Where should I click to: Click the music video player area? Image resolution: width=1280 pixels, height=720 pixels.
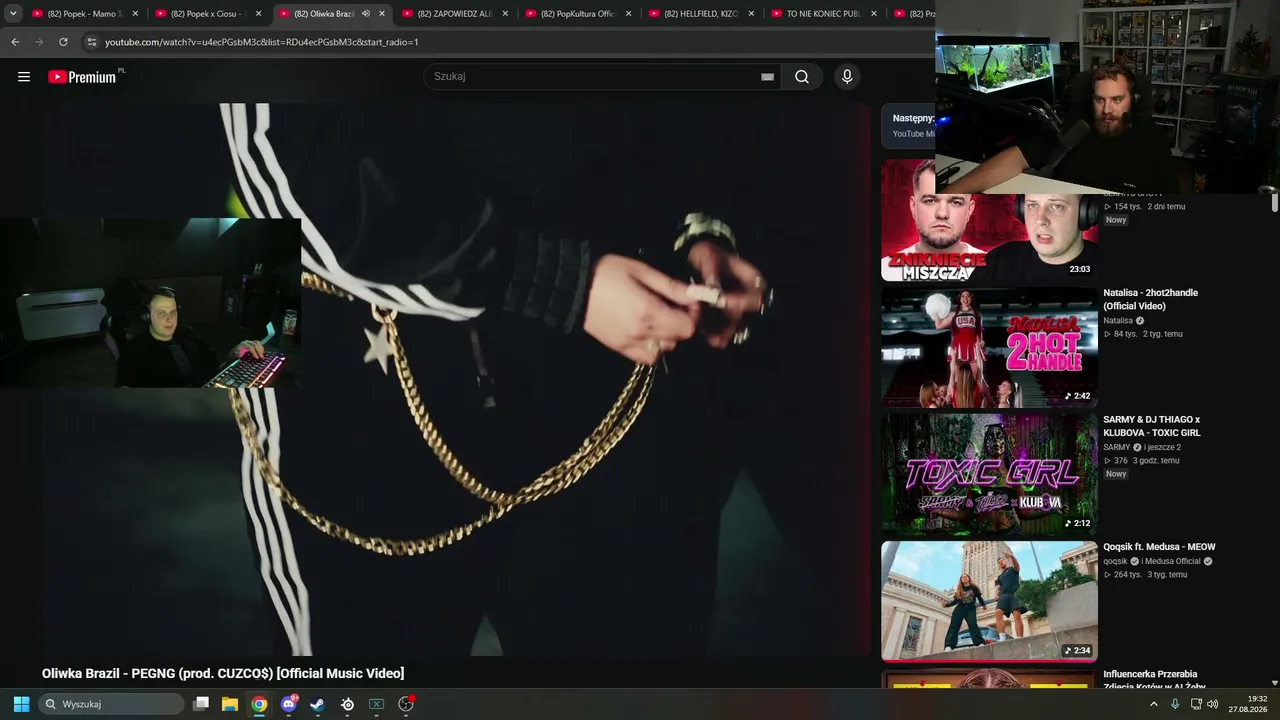pos(456,380)
